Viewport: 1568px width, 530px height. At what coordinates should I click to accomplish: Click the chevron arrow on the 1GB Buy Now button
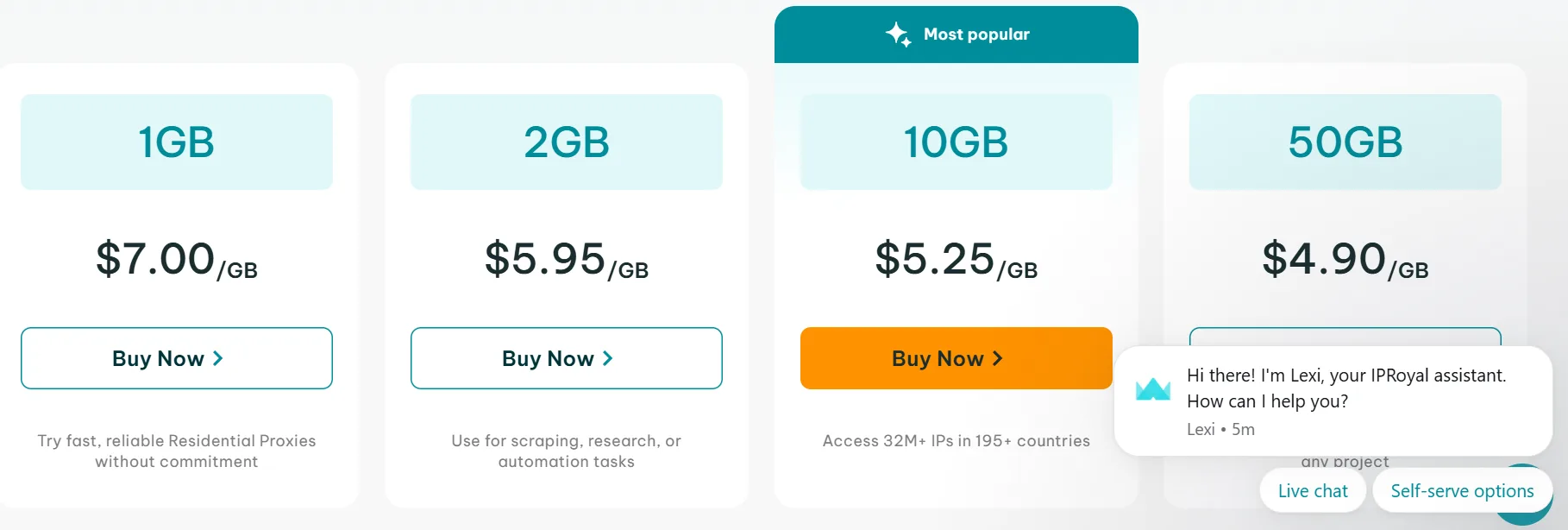coord(220,357)
